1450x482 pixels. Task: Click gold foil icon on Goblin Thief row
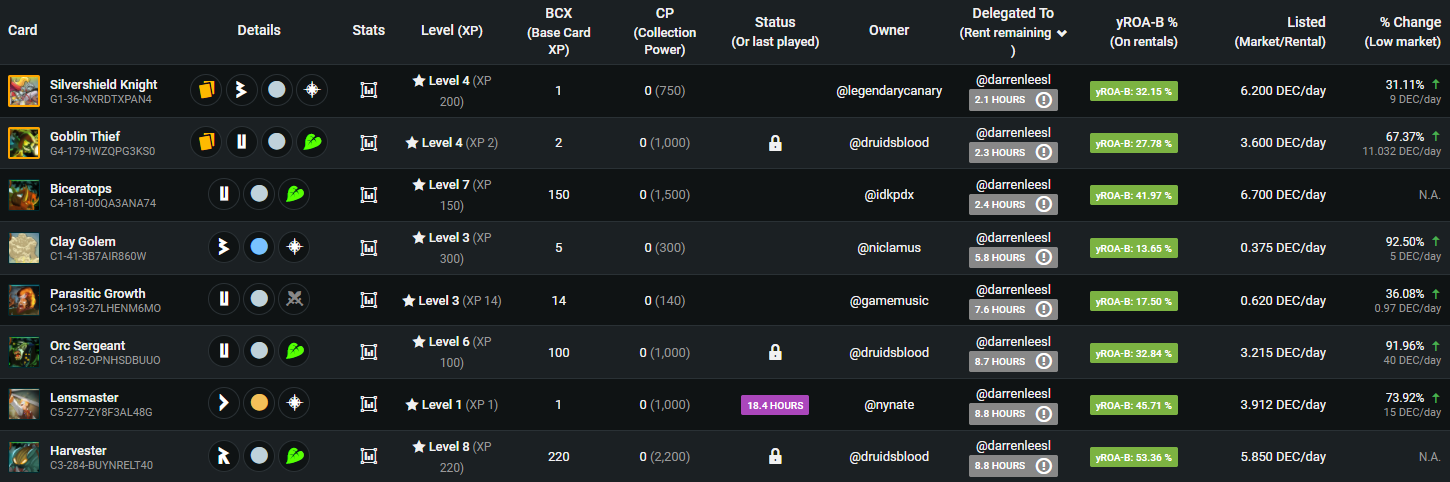(x=205, y=143)
